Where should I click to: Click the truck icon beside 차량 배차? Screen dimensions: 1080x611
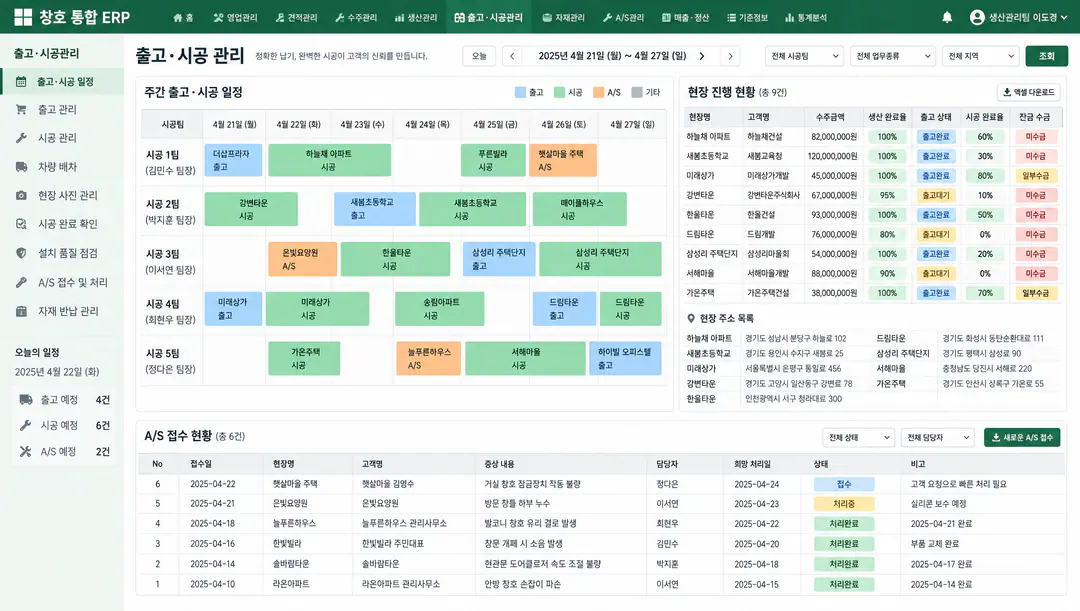pos(21,167)
